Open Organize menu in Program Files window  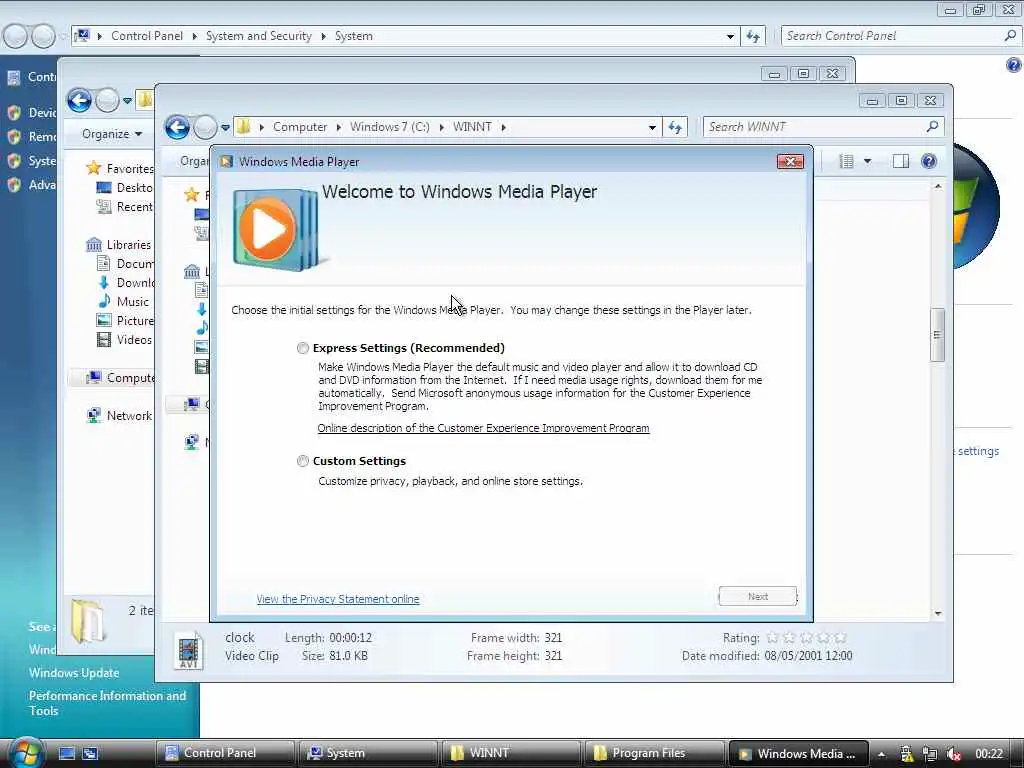(112, 134)
